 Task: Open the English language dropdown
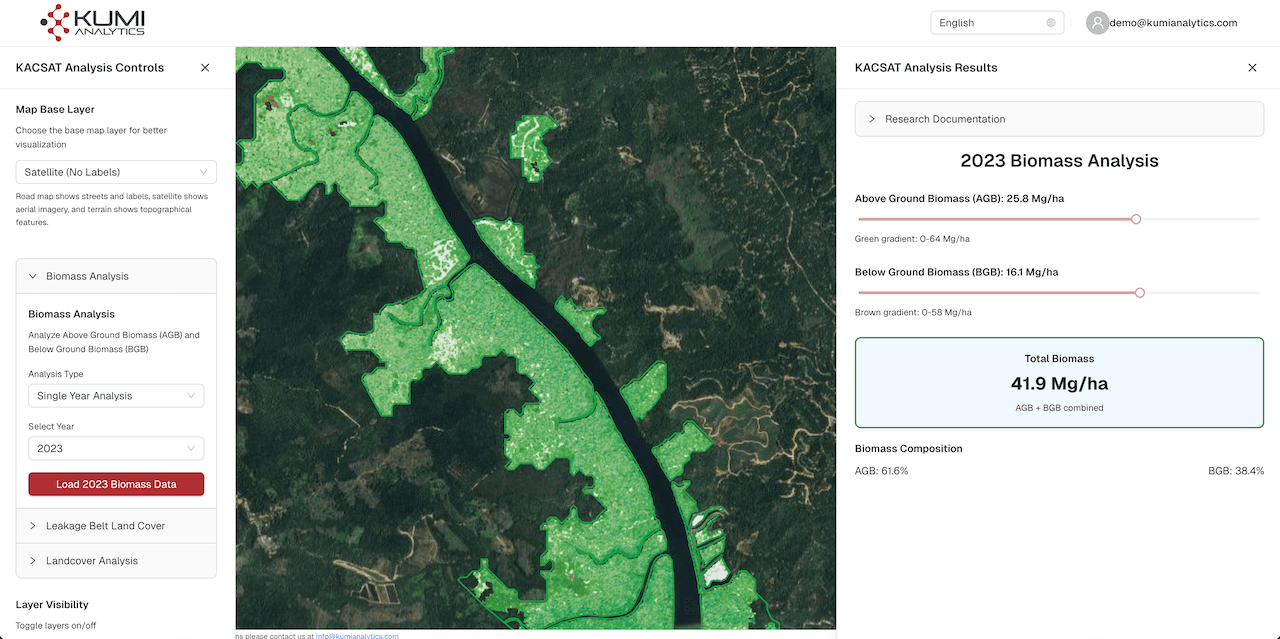(x=997, y=23)
